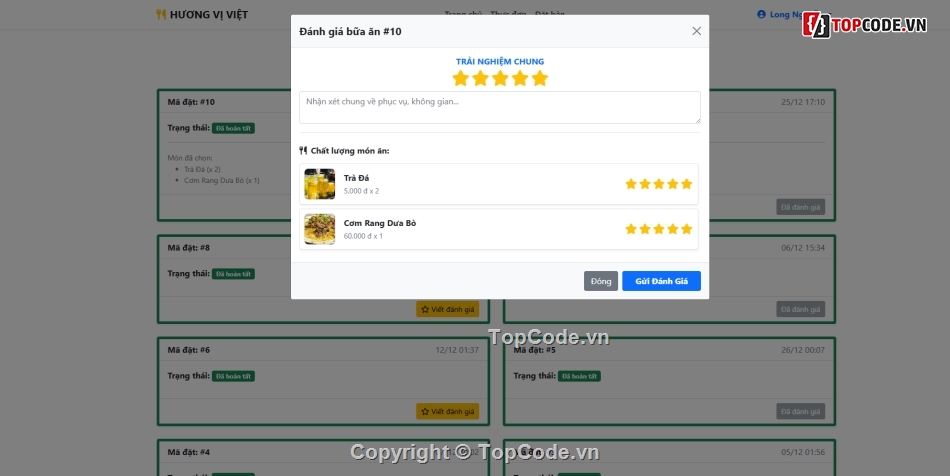
Task: Click the Mã đặt: #8 order header
Action: click(188, 248)
